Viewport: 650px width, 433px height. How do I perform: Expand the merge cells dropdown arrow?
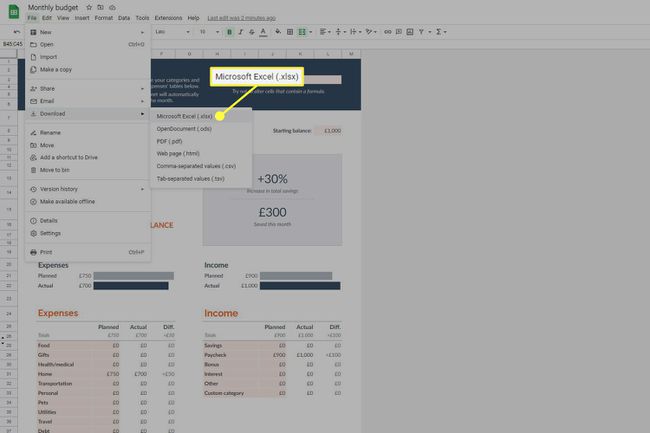tap(310, 32)
